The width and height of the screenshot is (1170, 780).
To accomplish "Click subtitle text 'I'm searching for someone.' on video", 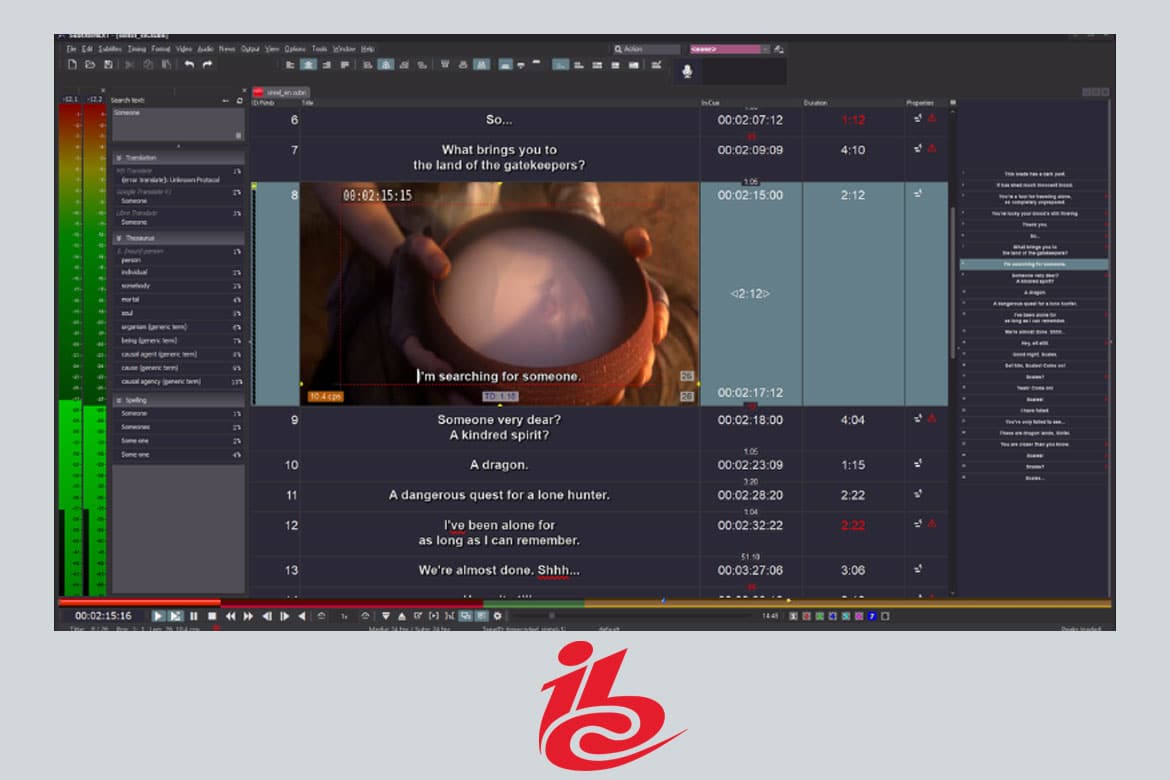I will (x=498, y=377).
